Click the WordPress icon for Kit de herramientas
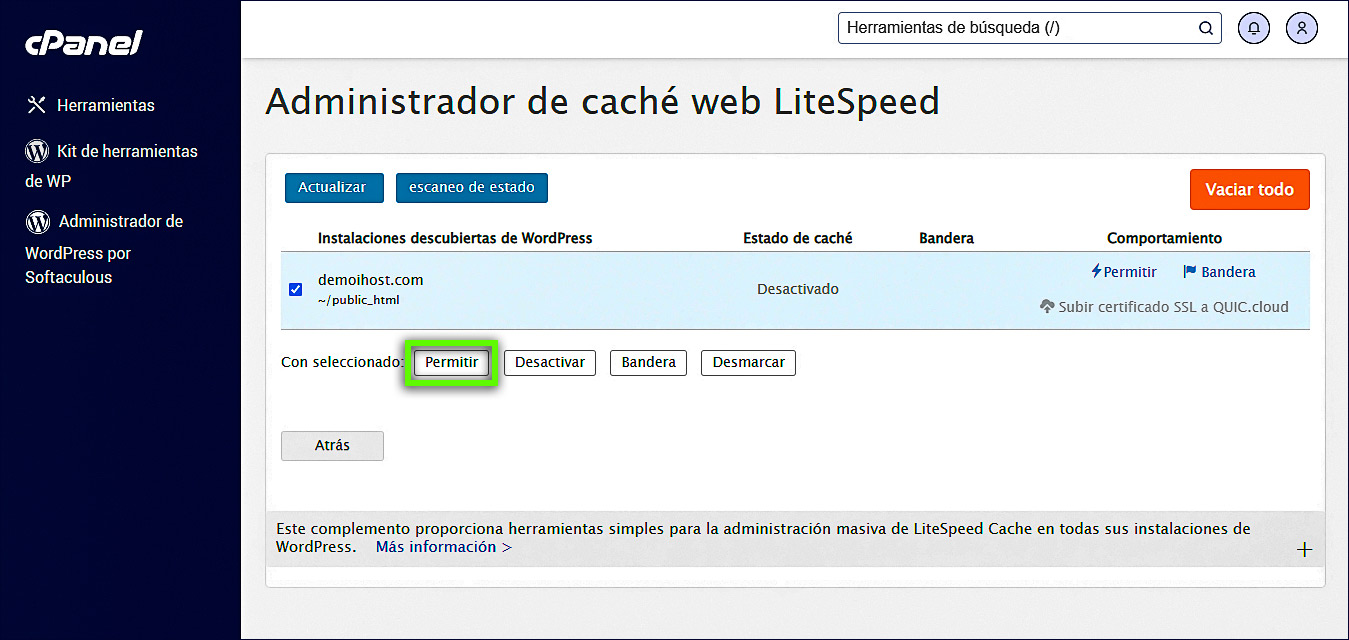Image resolution: width=1349 pixels, height=640 pixels. click(x=35, y=151)
